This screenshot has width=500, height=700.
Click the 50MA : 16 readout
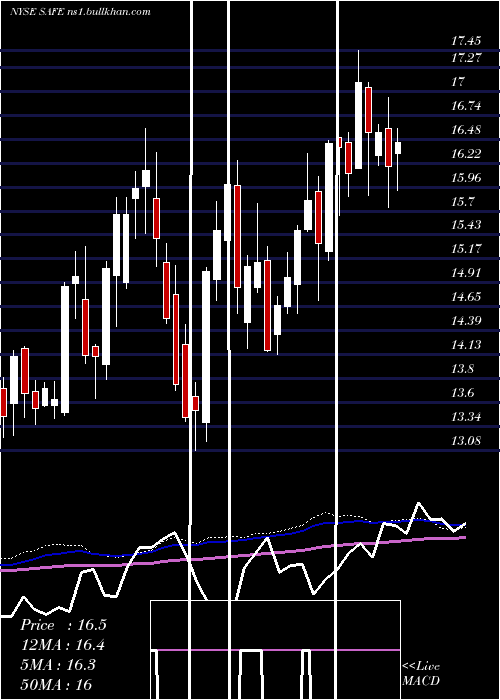(56, 684)
